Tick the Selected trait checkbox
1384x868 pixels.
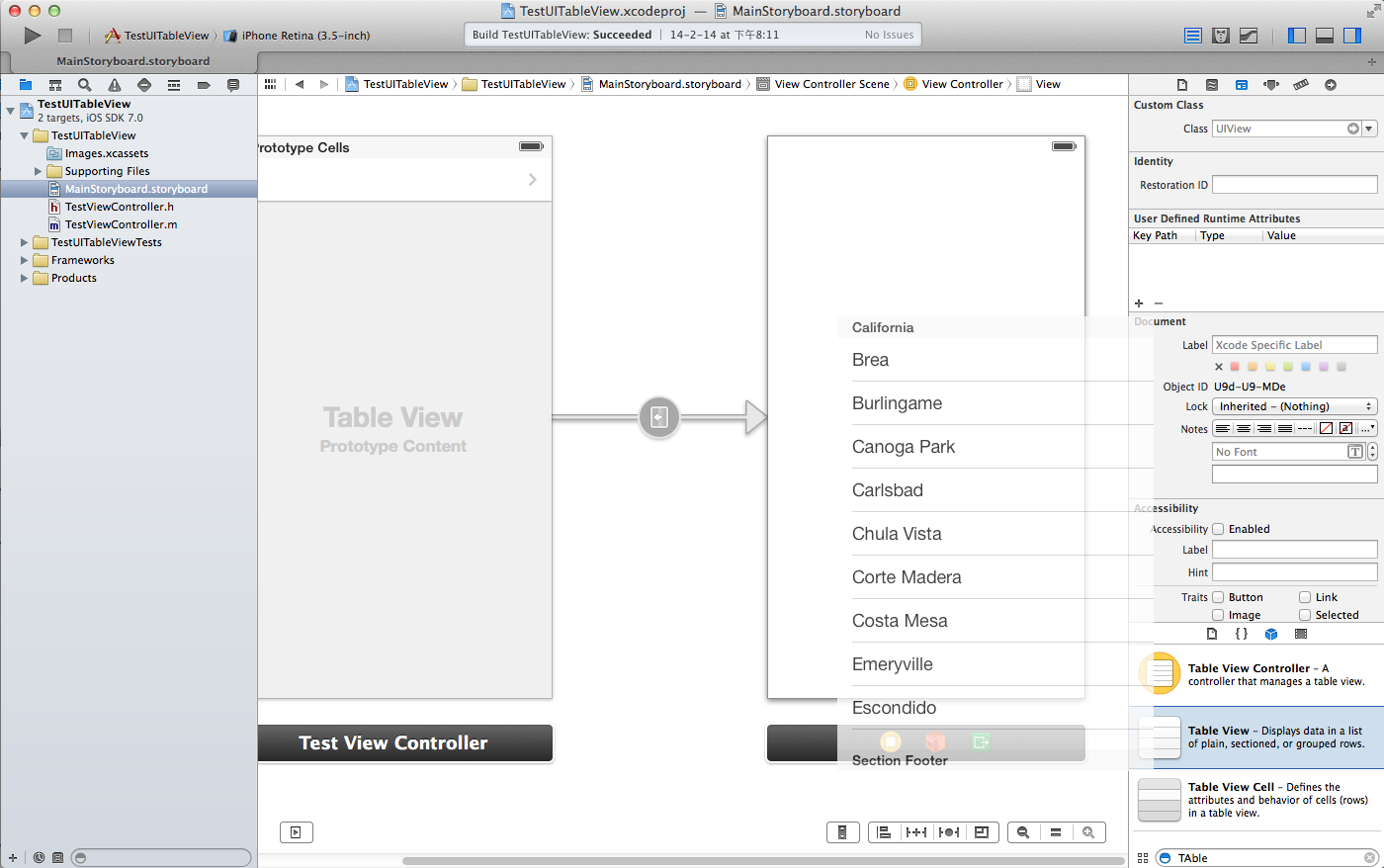click(1305, 615)
